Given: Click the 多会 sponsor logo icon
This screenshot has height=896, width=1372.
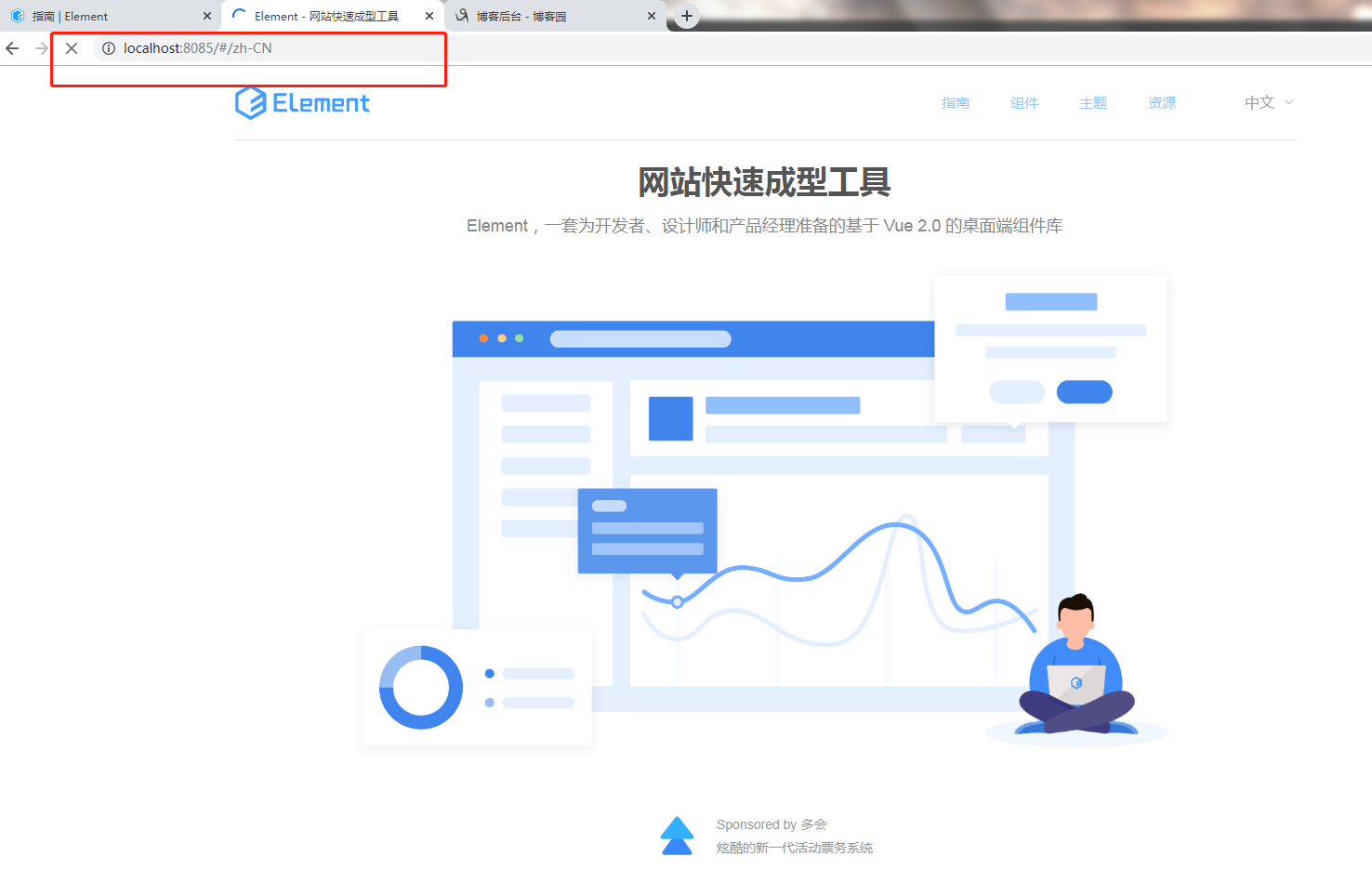Looking at the screenshot, I should click(677, 836).
